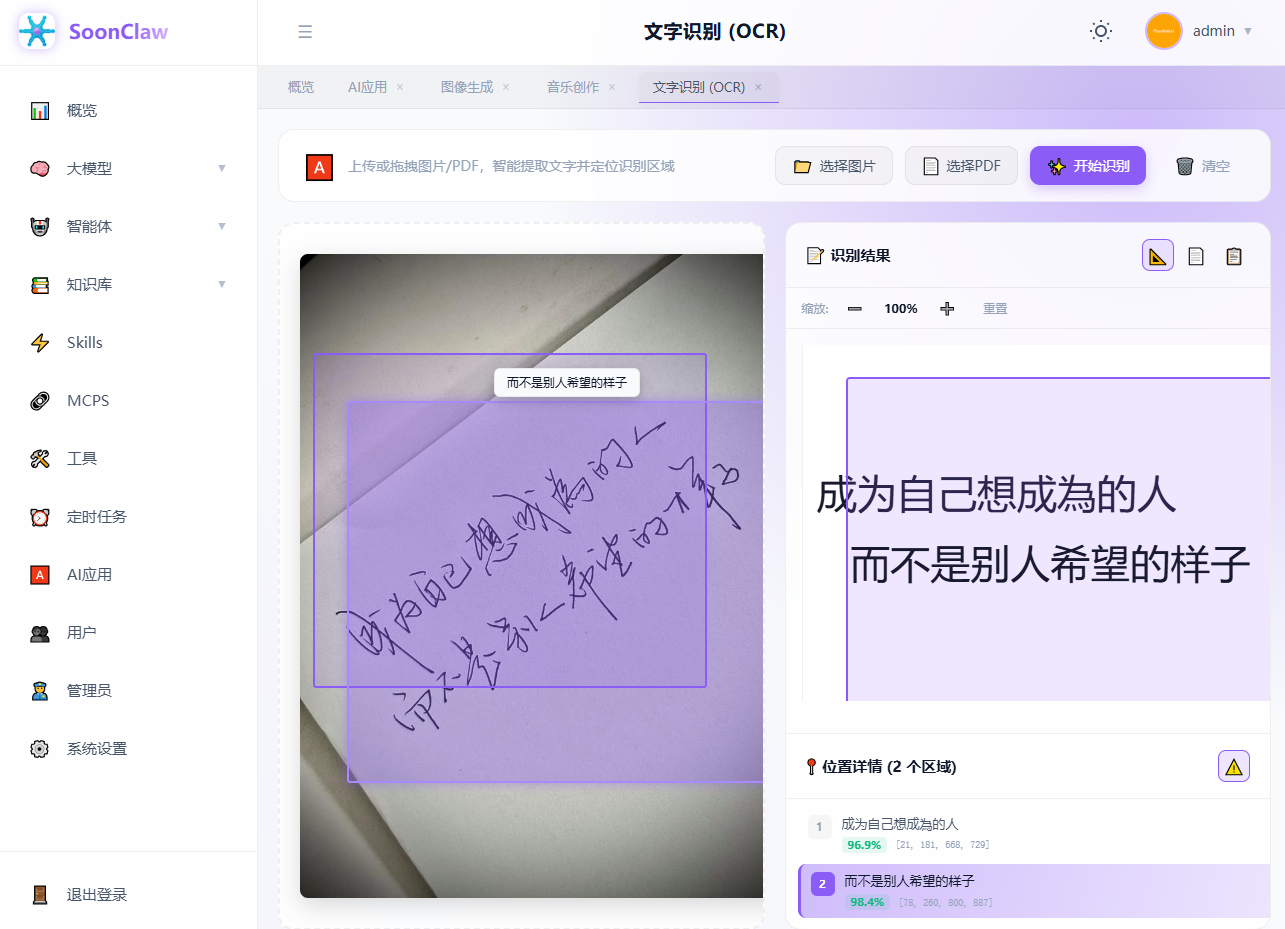Switch to plain text document view icon

click(1196, 256)
